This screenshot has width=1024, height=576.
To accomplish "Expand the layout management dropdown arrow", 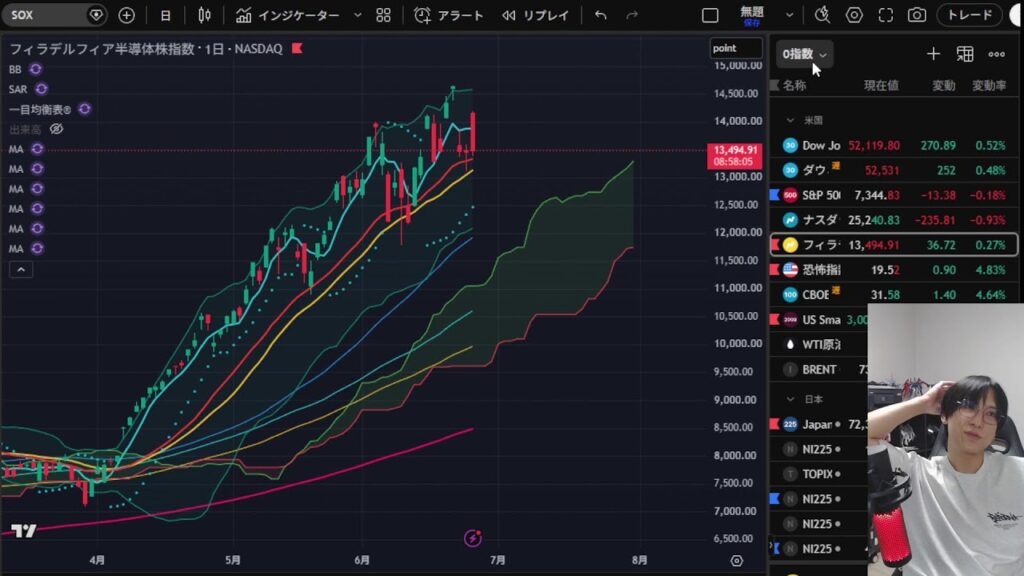I will click(789, 15).
